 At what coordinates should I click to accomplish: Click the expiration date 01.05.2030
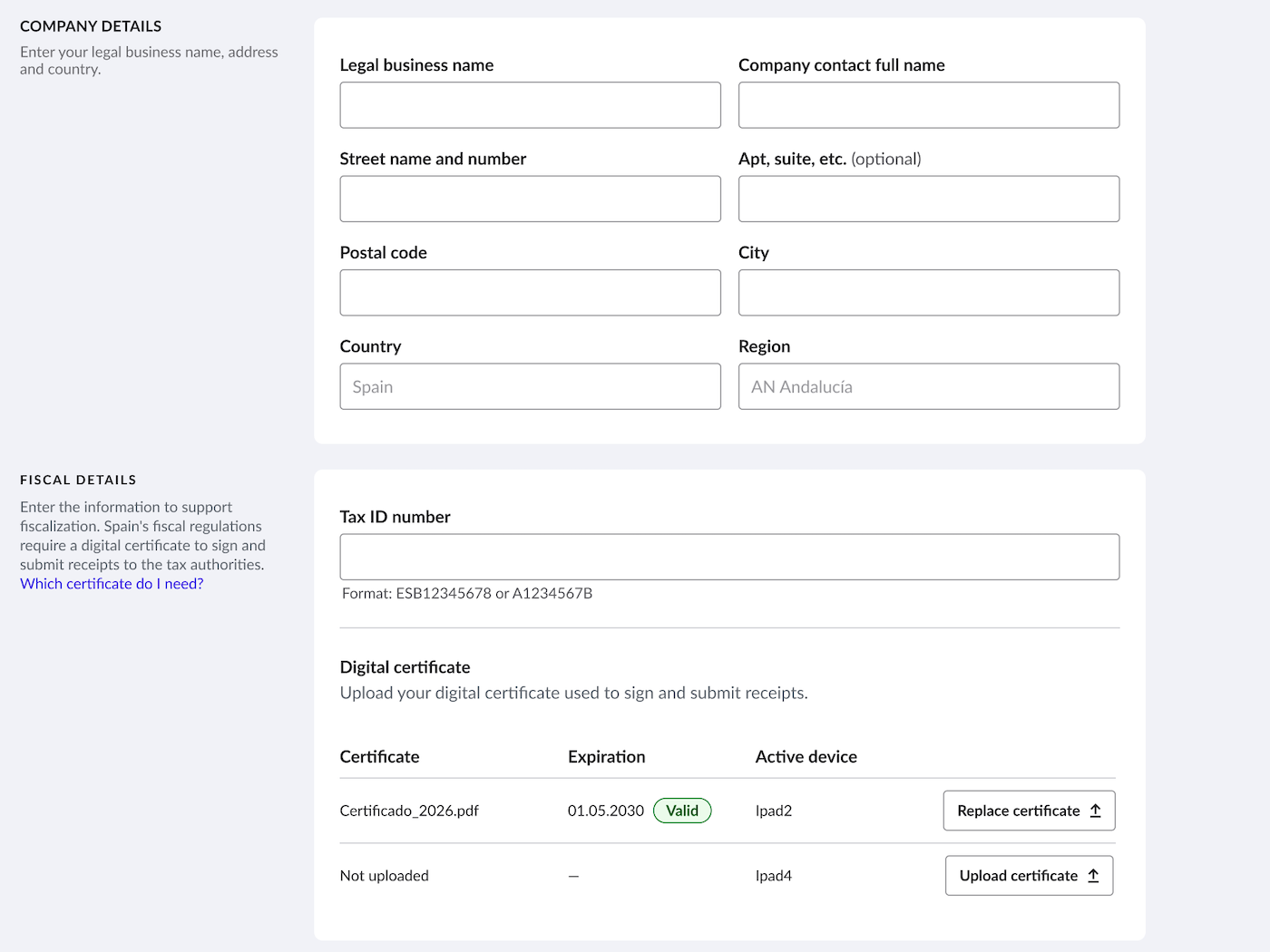[606, 811]
